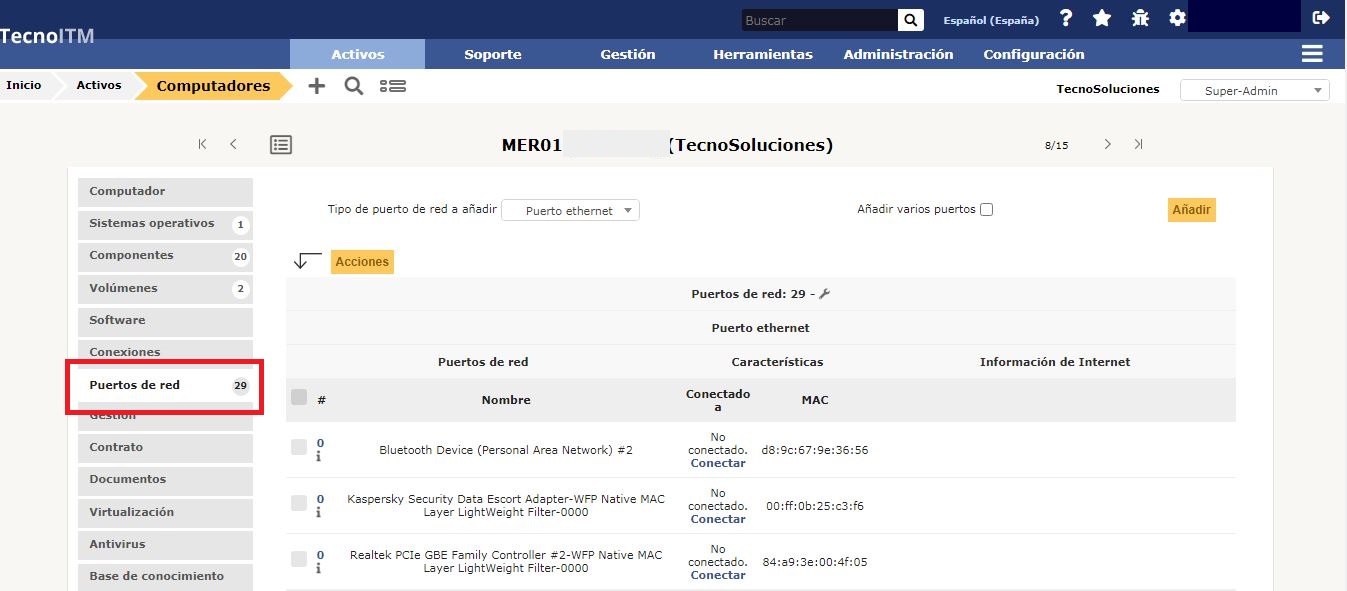Click the logout arrow icon

(1320, 18)
